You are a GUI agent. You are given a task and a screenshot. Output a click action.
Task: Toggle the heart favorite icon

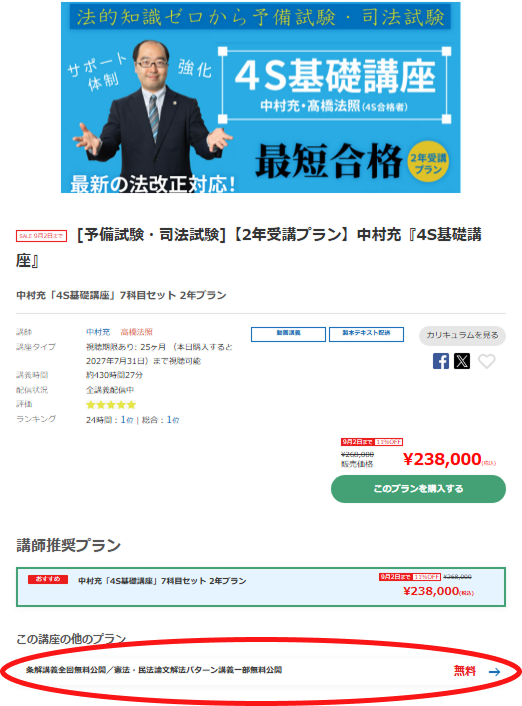tap(486, 361)
